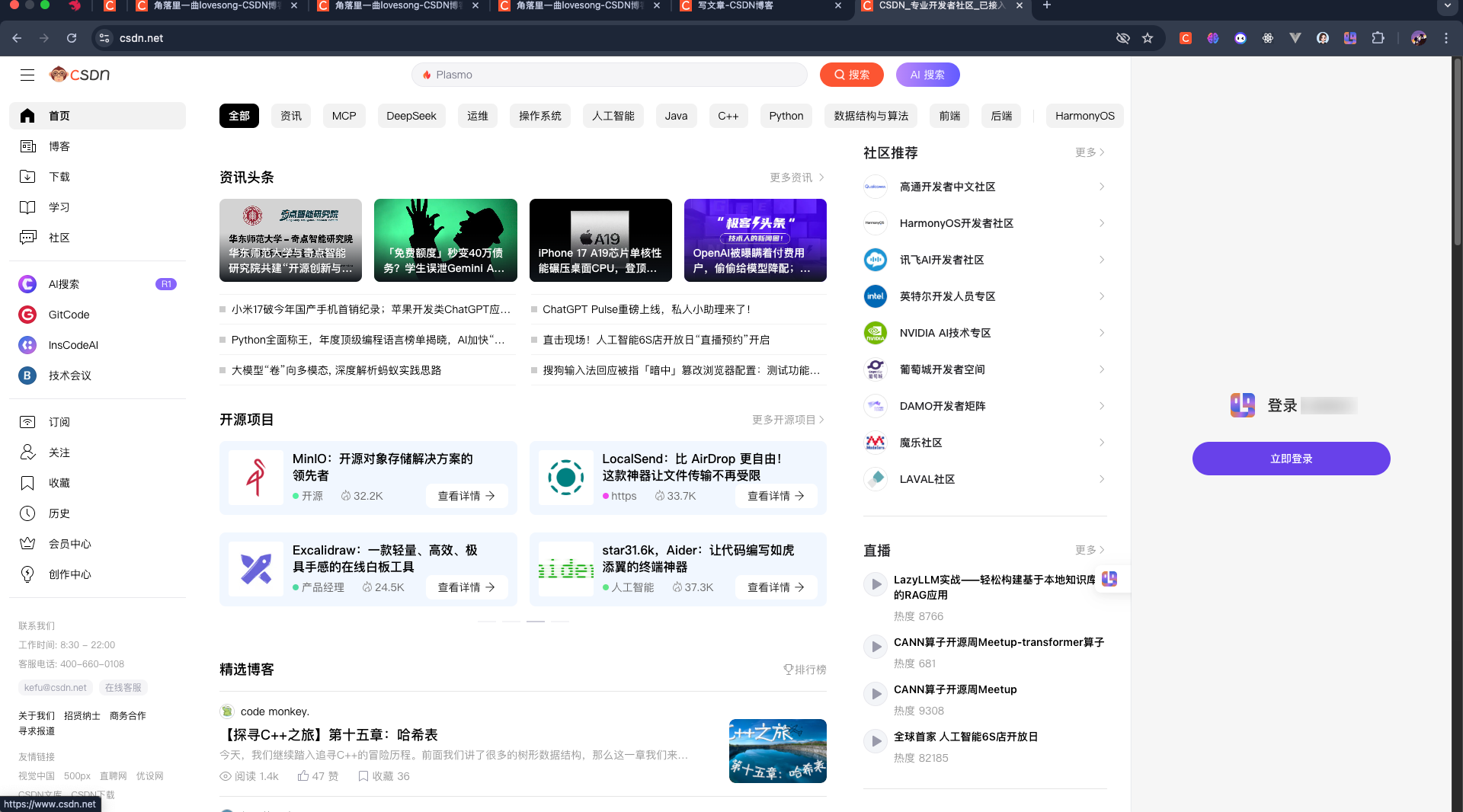Open the 创作中心 sidebar icon
Screen dimensions: 1463x812
click(27, 574)
